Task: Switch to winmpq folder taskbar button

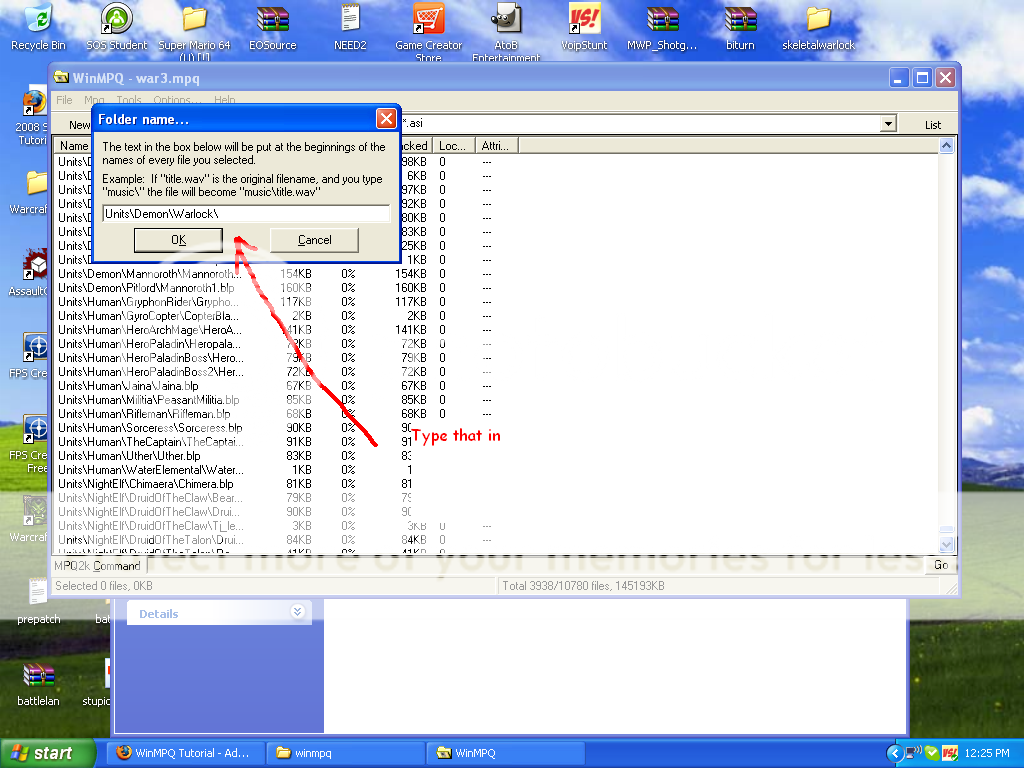Action: click(345, 753)
